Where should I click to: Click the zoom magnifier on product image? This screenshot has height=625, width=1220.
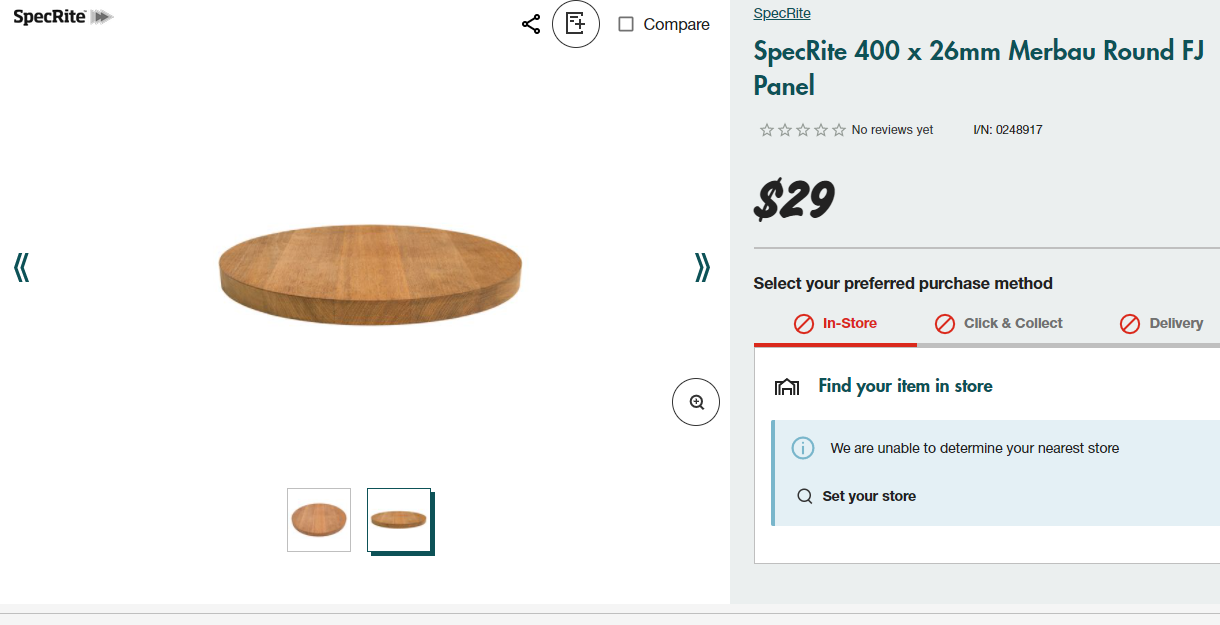[696, 401]
